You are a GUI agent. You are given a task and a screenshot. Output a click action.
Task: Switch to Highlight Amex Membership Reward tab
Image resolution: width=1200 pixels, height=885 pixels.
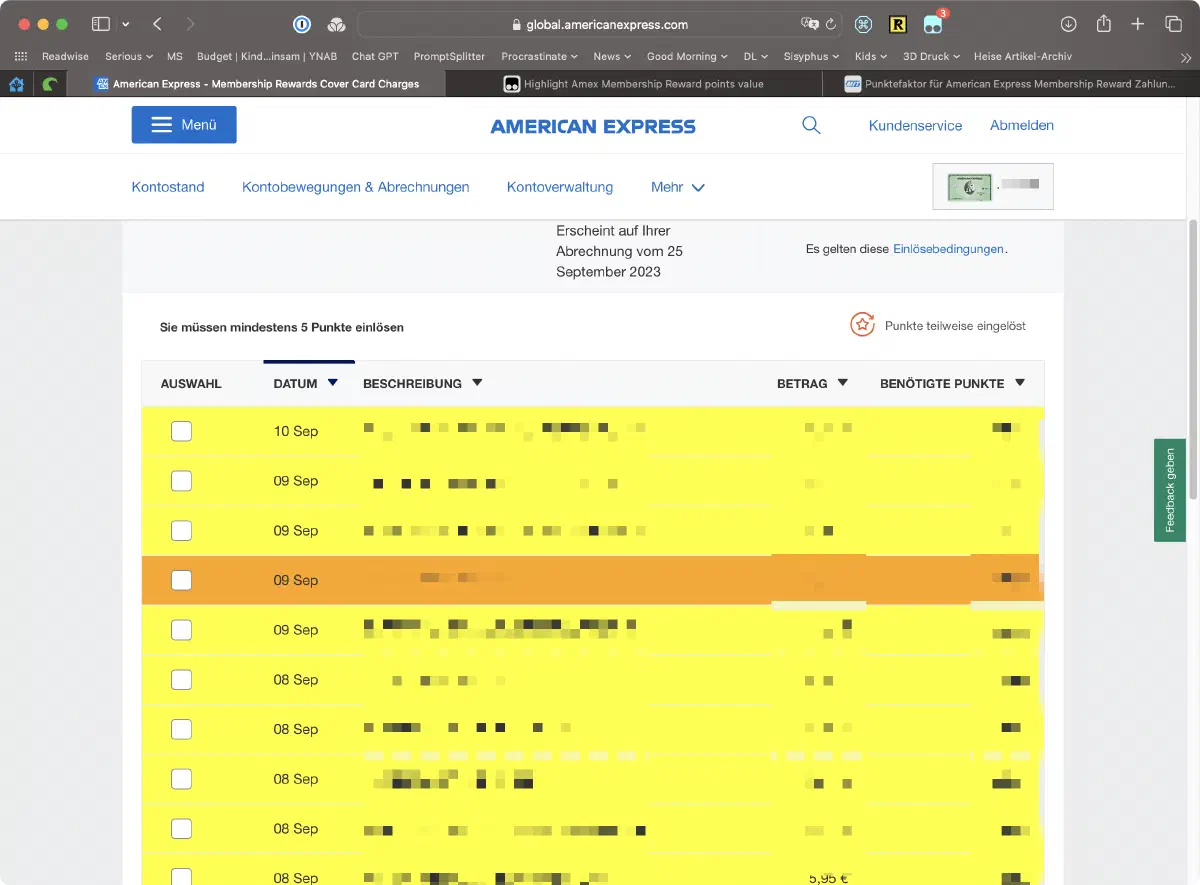642,84
